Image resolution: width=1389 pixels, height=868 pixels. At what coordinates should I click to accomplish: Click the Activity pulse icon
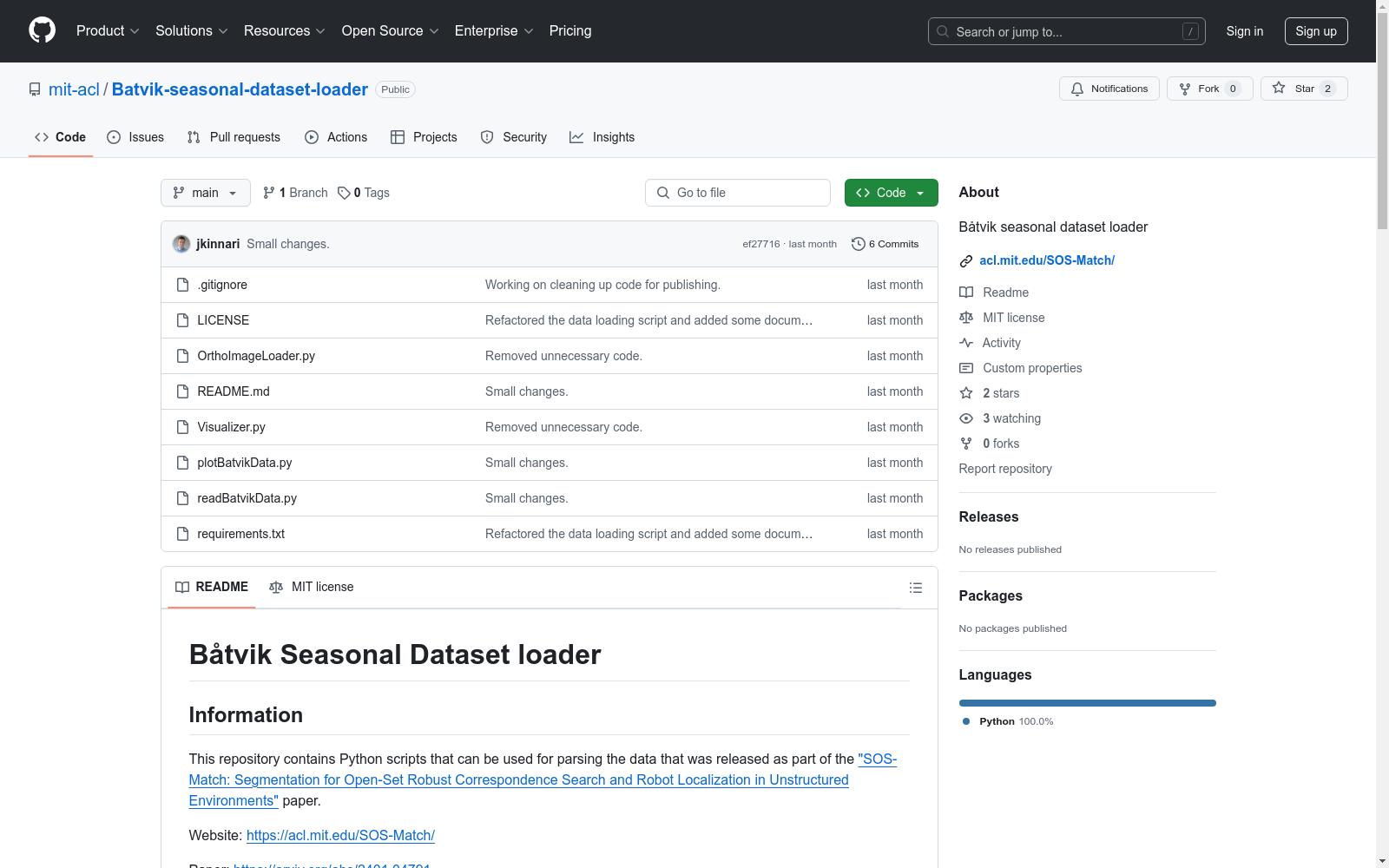tap(966, 343)
